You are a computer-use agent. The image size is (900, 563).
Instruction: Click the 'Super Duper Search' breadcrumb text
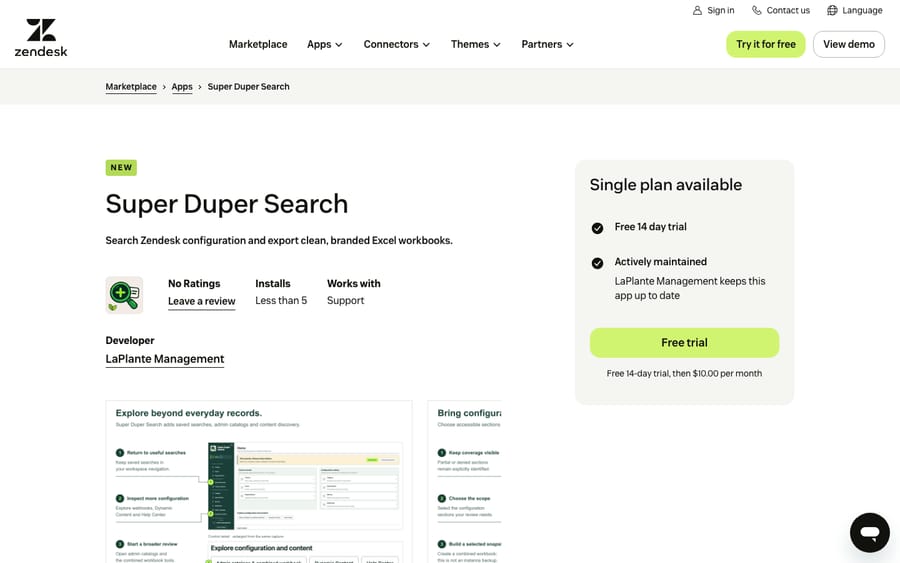(x=249, y=87)
